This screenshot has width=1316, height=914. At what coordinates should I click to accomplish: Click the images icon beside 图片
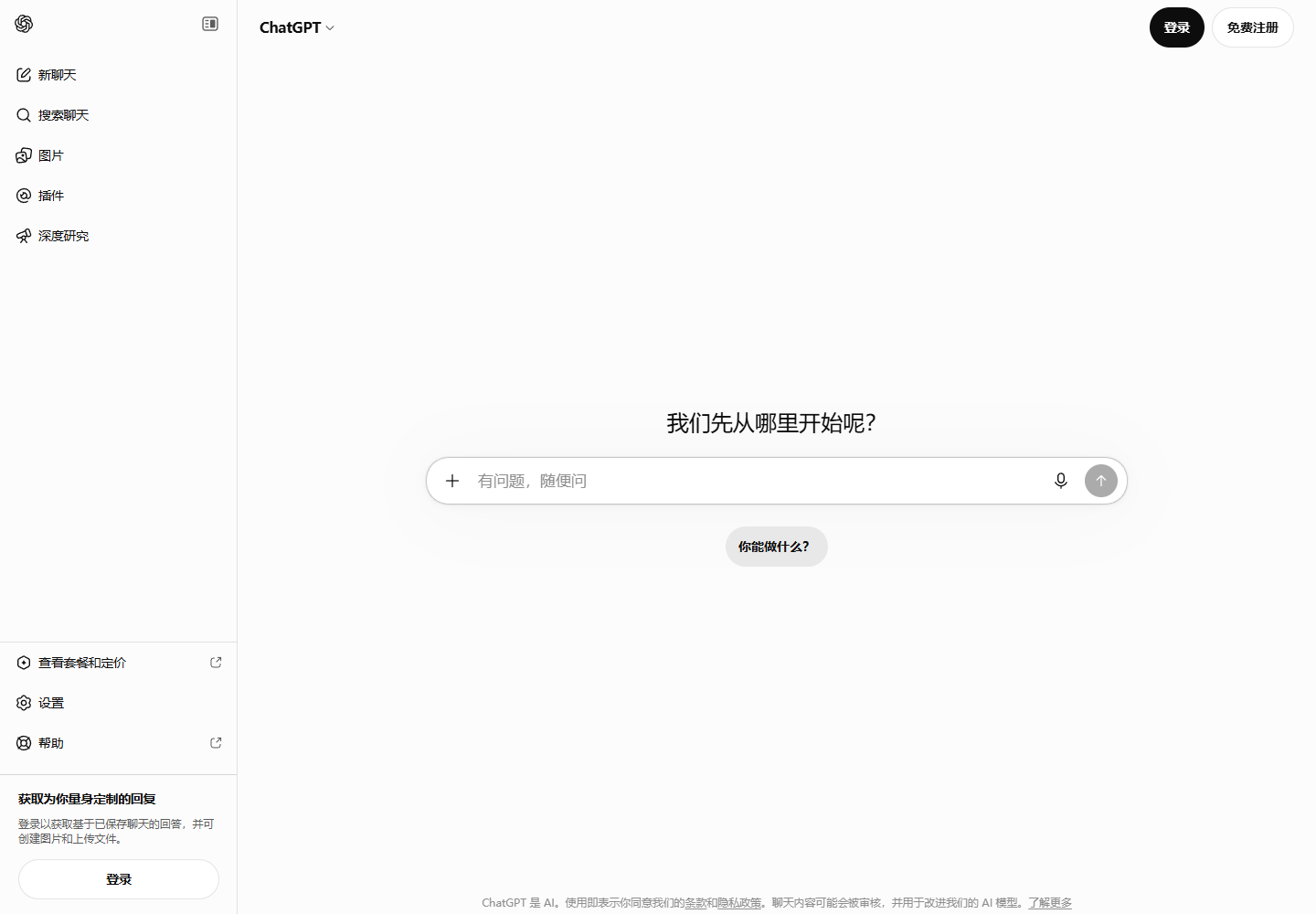click(x=24, y=155)
